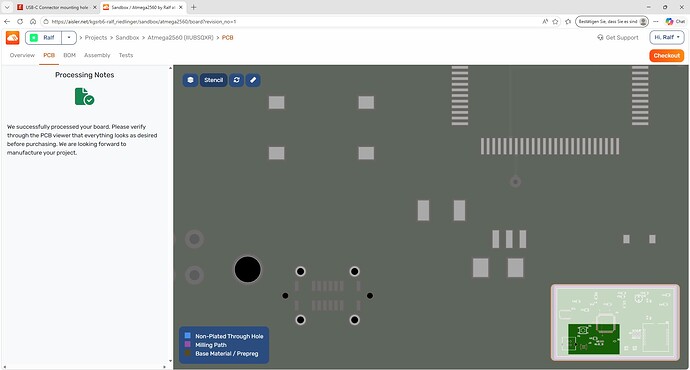This screenshot has height=370, width=690.
Task: Click the scroll down arrow of the notes panel
Action: point(171,361)
